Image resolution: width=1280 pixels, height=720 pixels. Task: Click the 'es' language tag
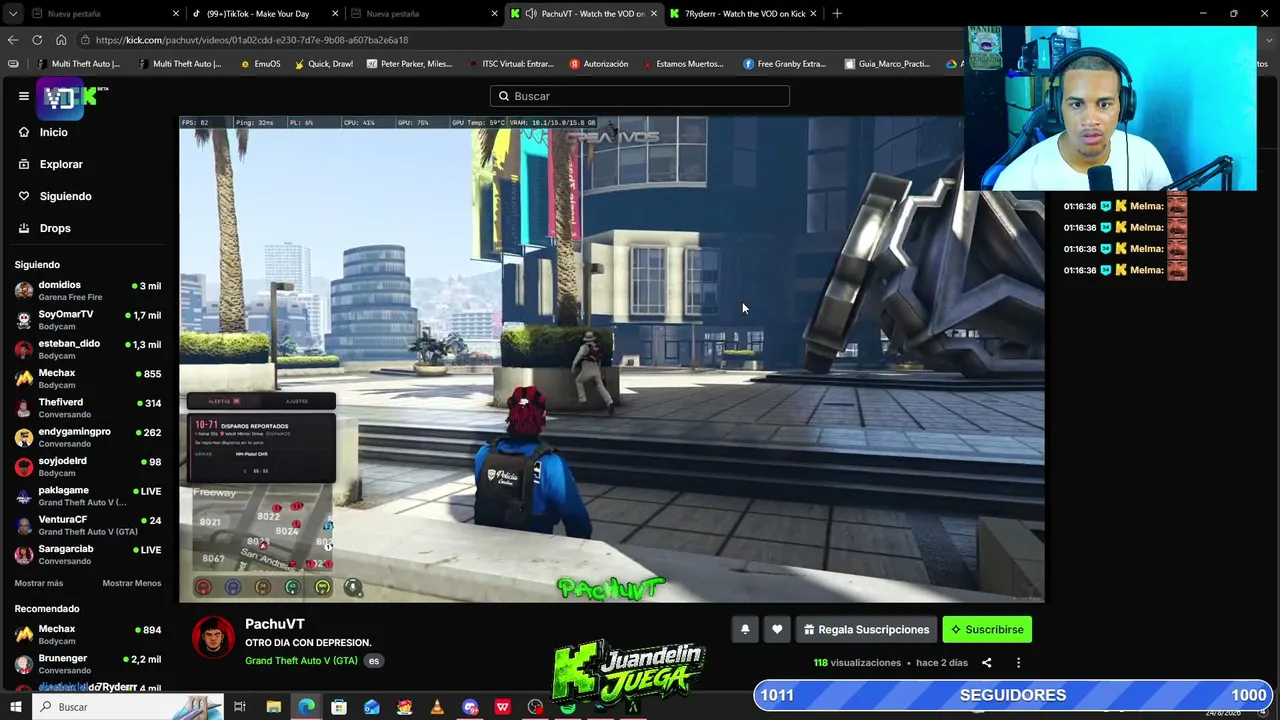point(374,661)
